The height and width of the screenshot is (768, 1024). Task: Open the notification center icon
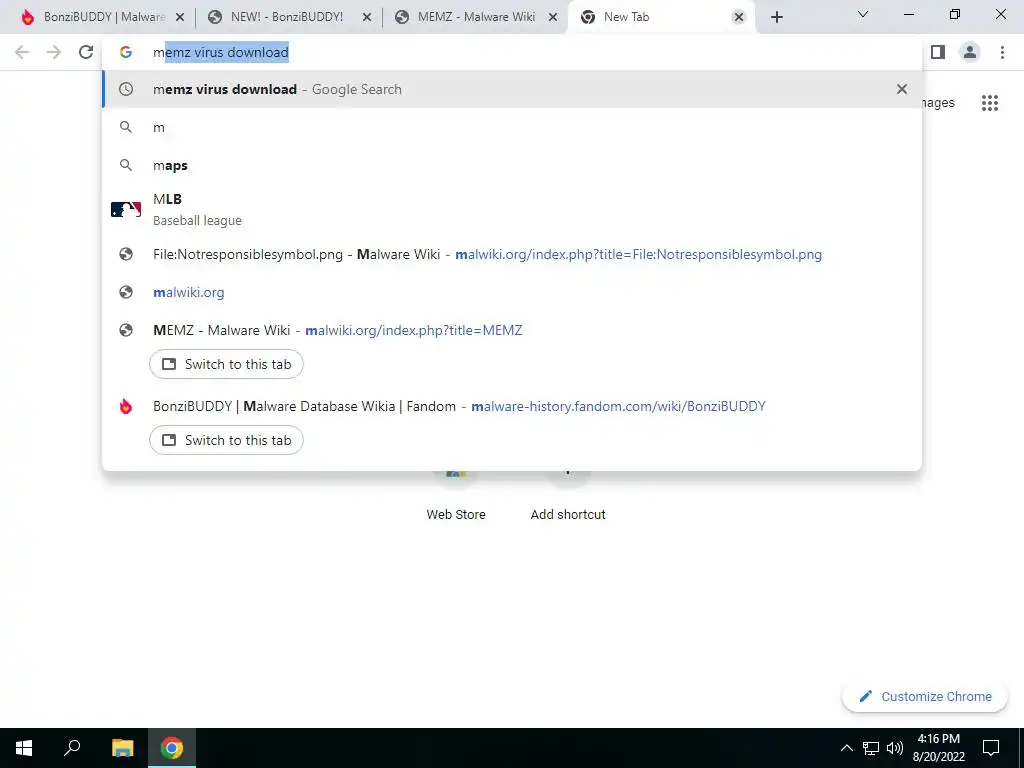(x=991, y=748)
